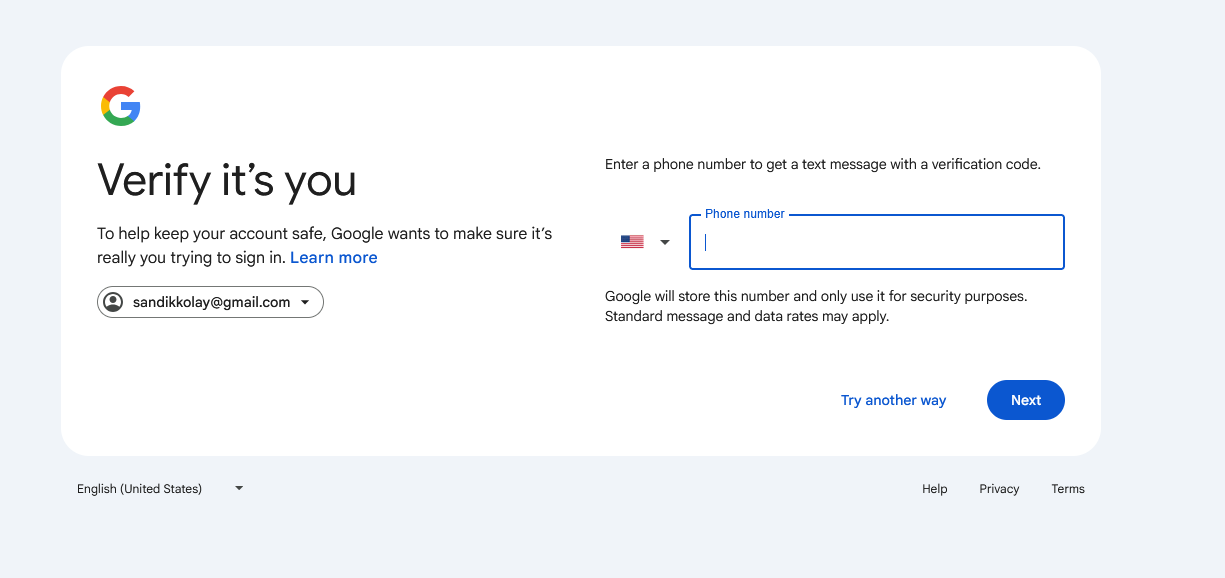This screenshot has width=1225, height=578.
Task: Click the keep your account safe description
Action: [324, 245]
